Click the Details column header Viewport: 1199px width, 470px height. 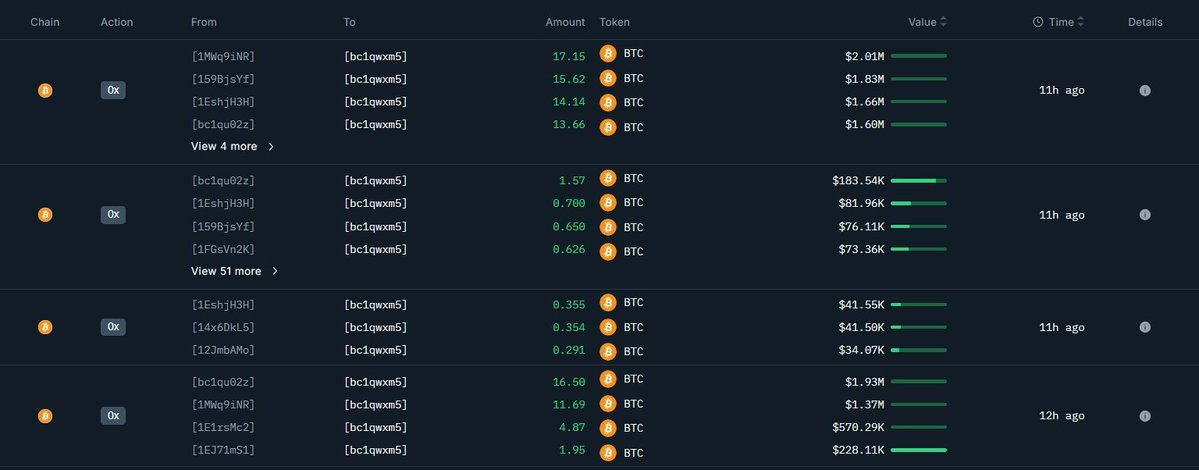[x=1145, y=22]
